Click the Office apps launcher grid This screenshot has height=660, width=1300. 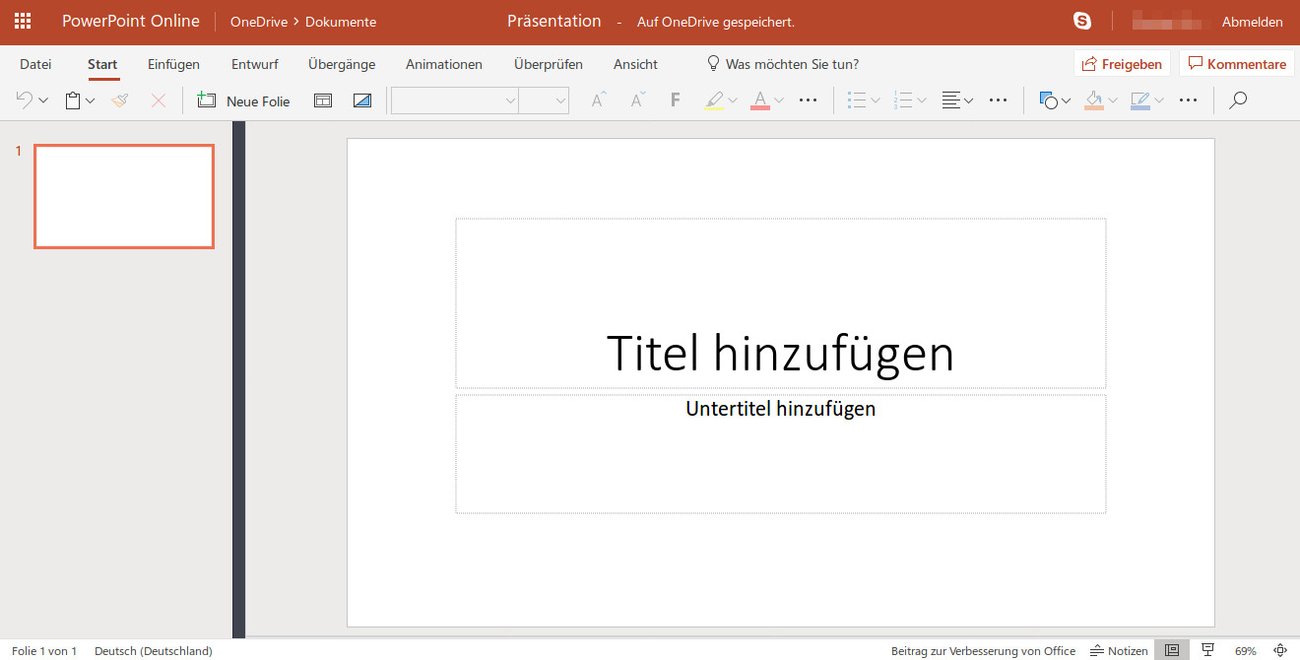point(21,19)
